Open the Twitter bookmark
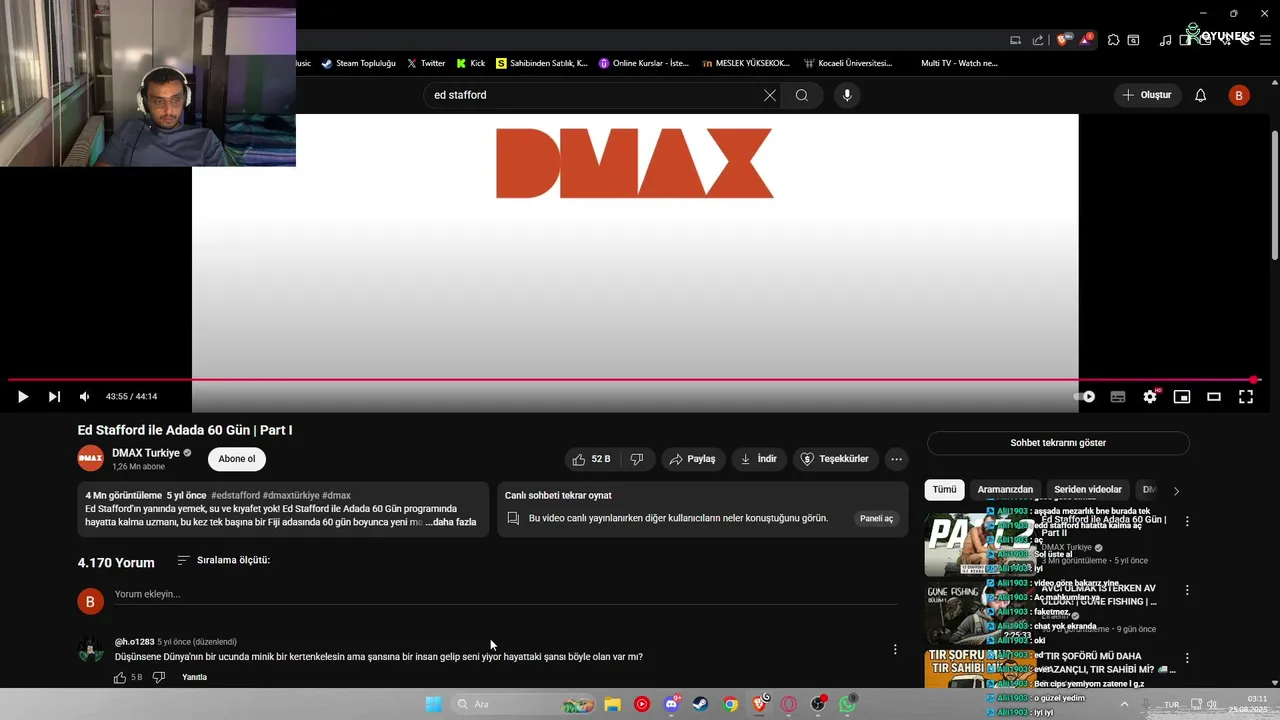 tap(426, 63)
